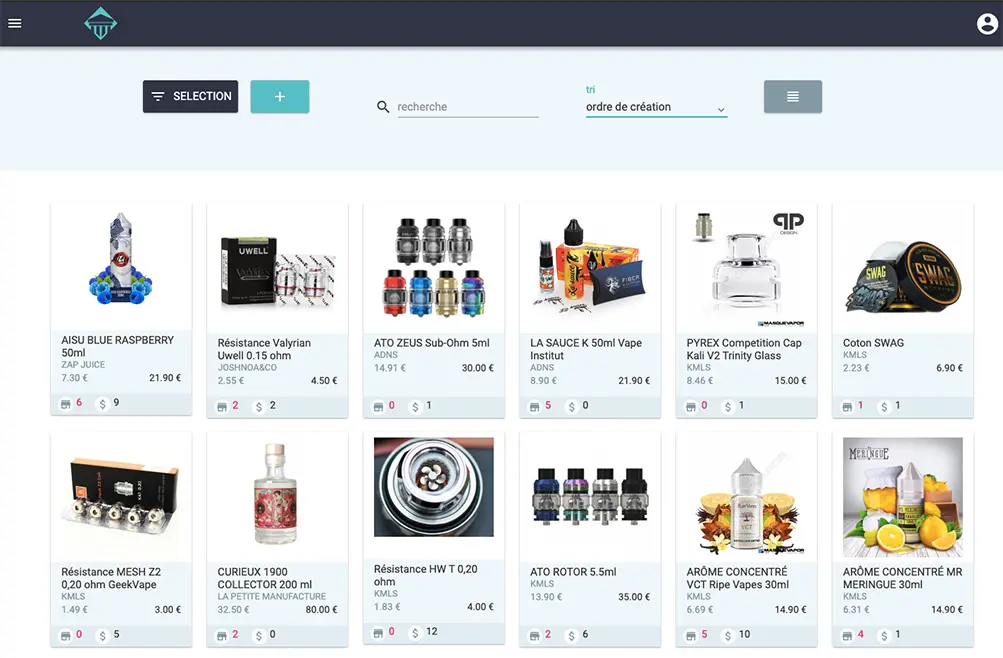
Task: Click dollar icon on Résistance Valyrian card
Action: 258,407
